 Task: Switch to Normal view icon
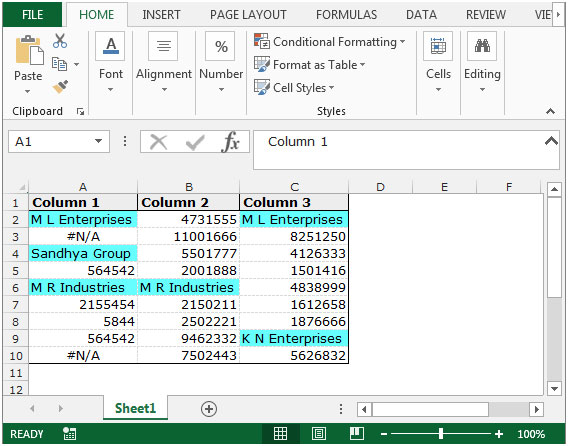pos(280,433)
